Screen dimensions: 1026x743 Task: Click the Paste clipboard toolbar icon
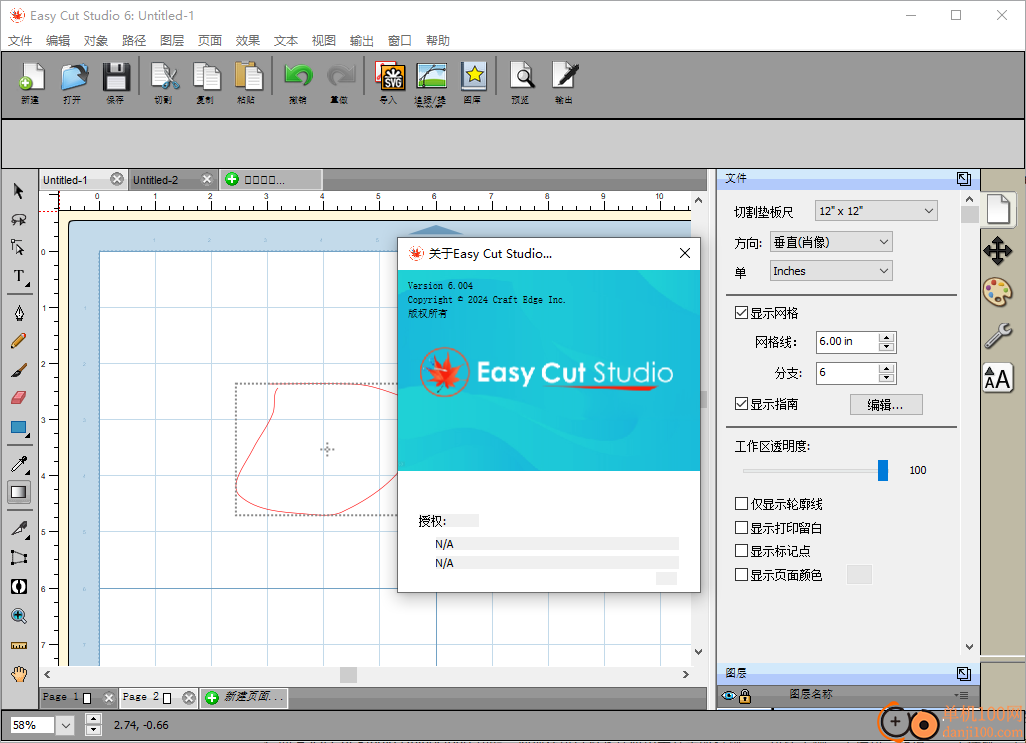(248, 77)
